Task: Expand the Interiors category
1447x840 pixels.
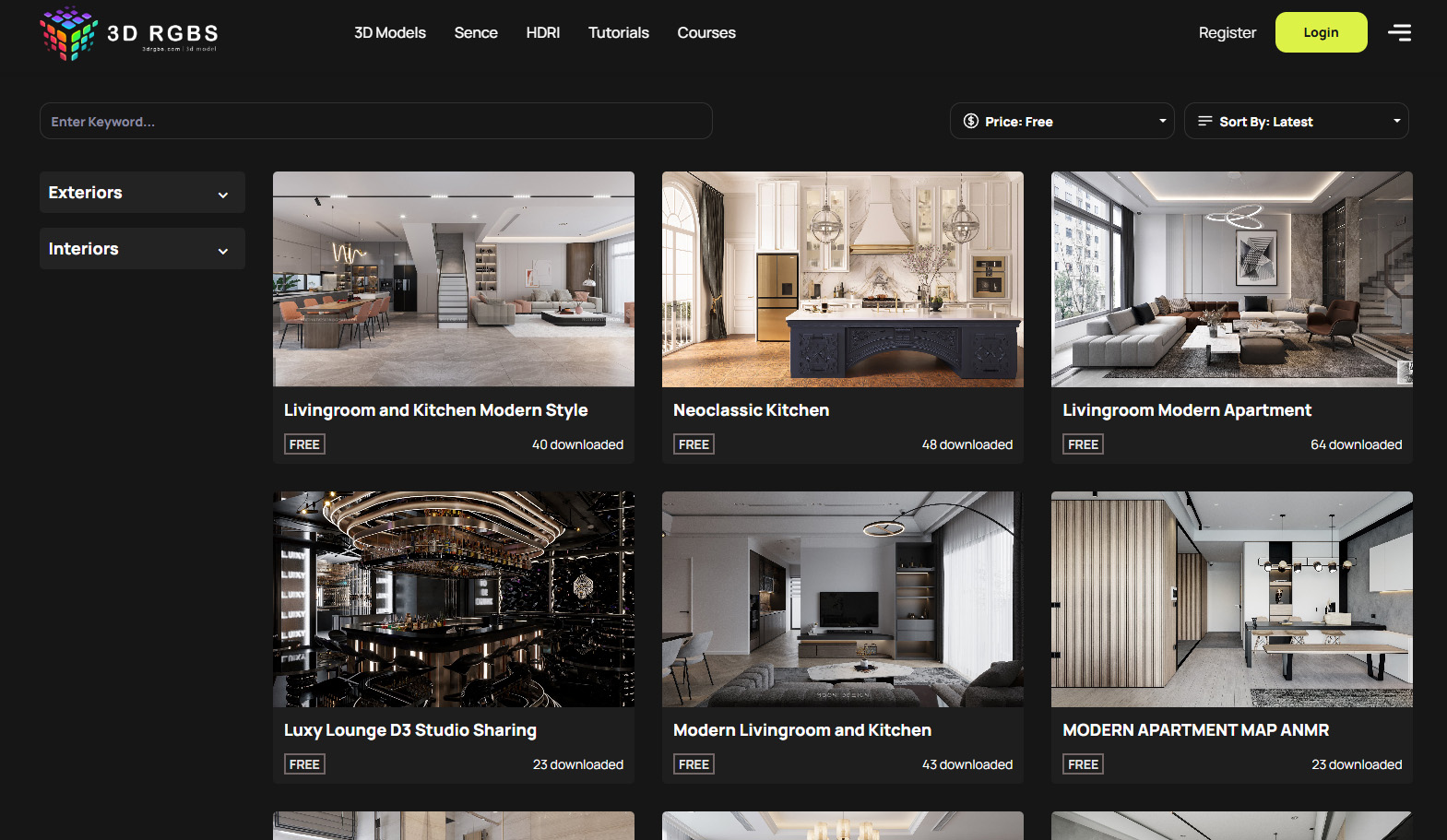Action: click(x=142, y=249)
